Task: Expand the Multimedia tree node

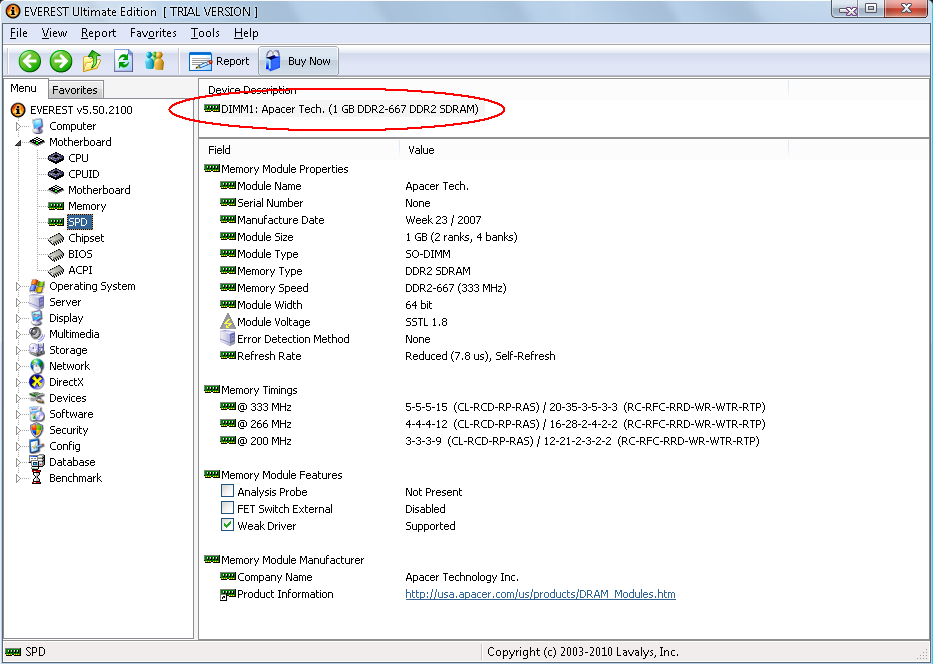Action: coord(18,334)
